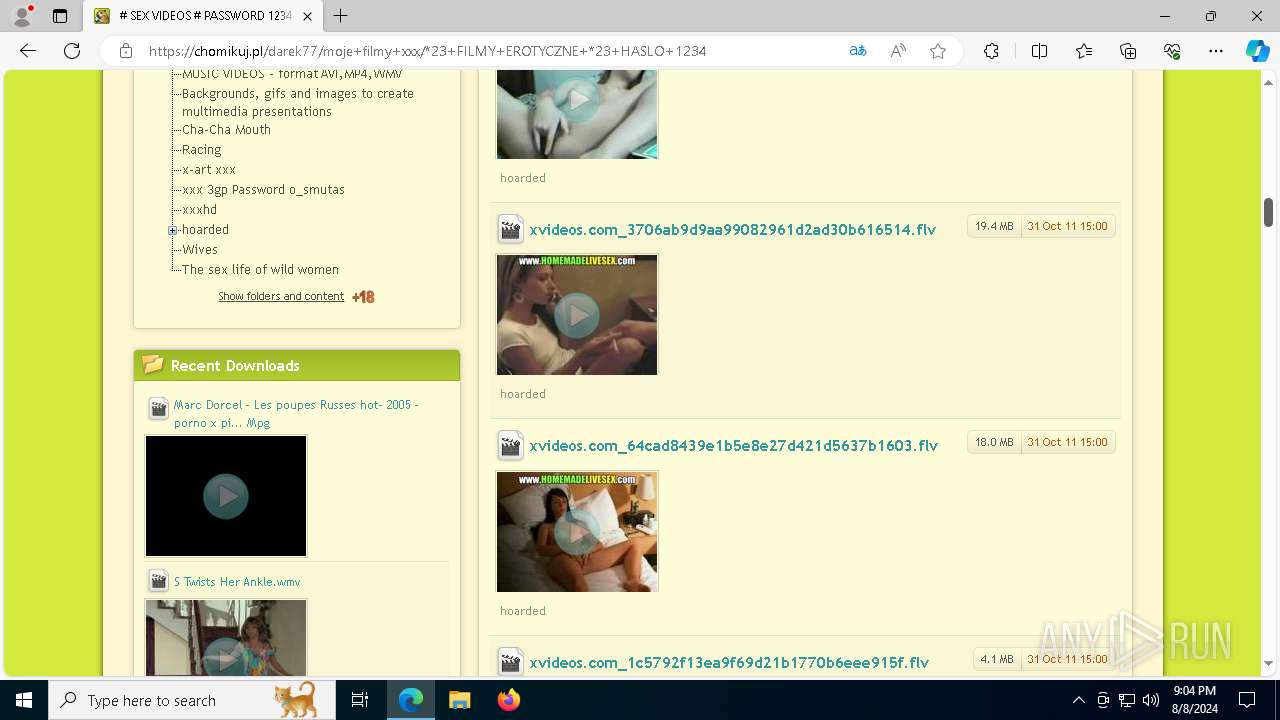Open a new tab with plus button
This screenshot has height=720, width=1280.
tap(341, 16)
